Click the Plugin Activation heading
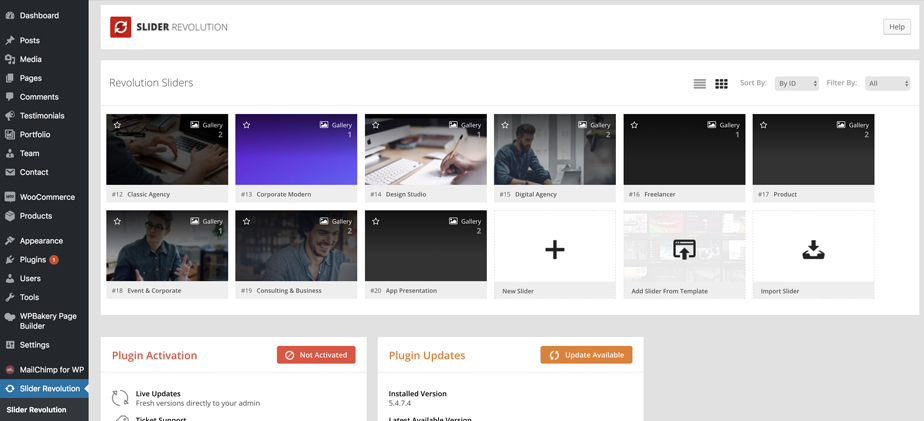This screenshot has height=421, width=924. tap(154, 356)
